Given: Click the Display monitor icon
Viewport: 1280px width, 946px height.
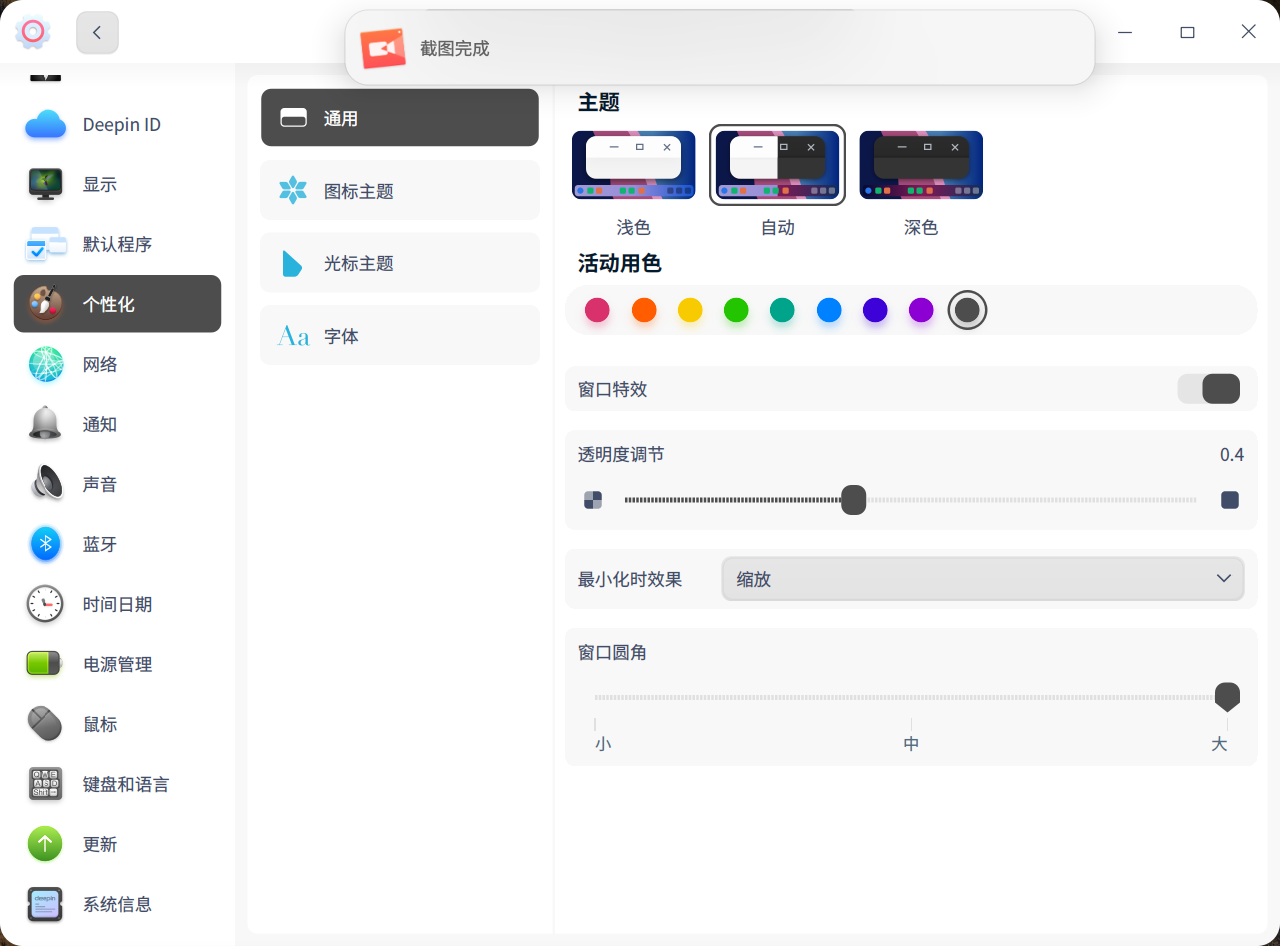Looking at the screenshot, I should 45,184.
